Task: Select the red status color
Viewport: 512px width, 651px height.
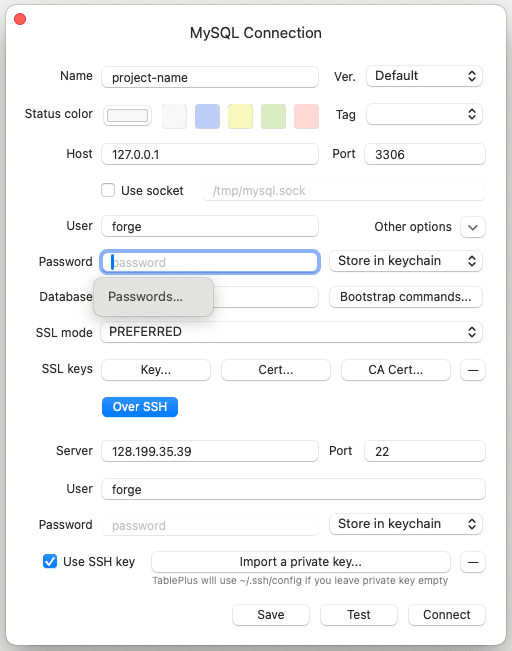Action: point(306,116)
